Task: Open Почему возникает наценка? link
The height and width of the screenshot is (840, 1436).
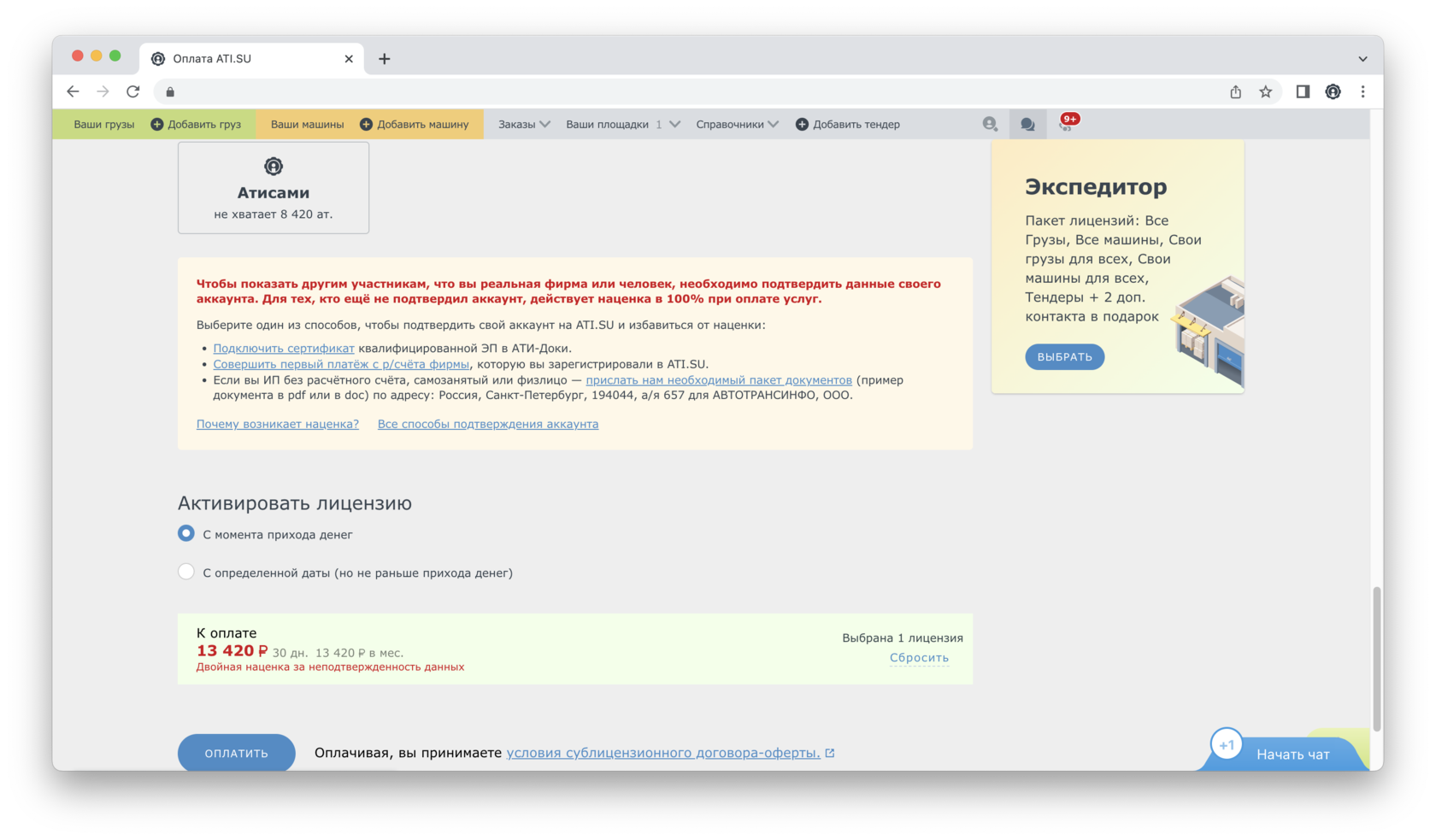Action: pos(278,424)
